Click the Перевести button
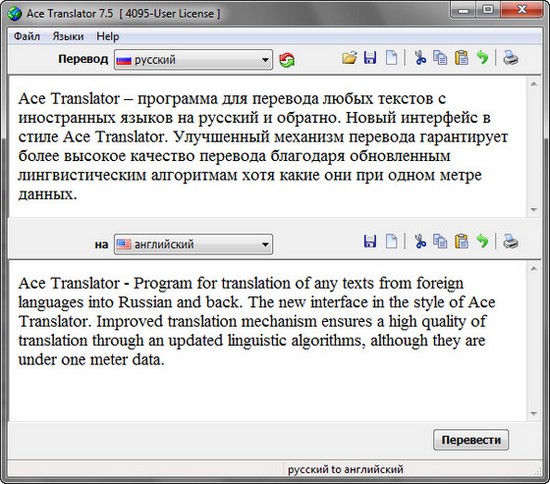The height and width of the screenshot is (484, 550). click(471, 440)
